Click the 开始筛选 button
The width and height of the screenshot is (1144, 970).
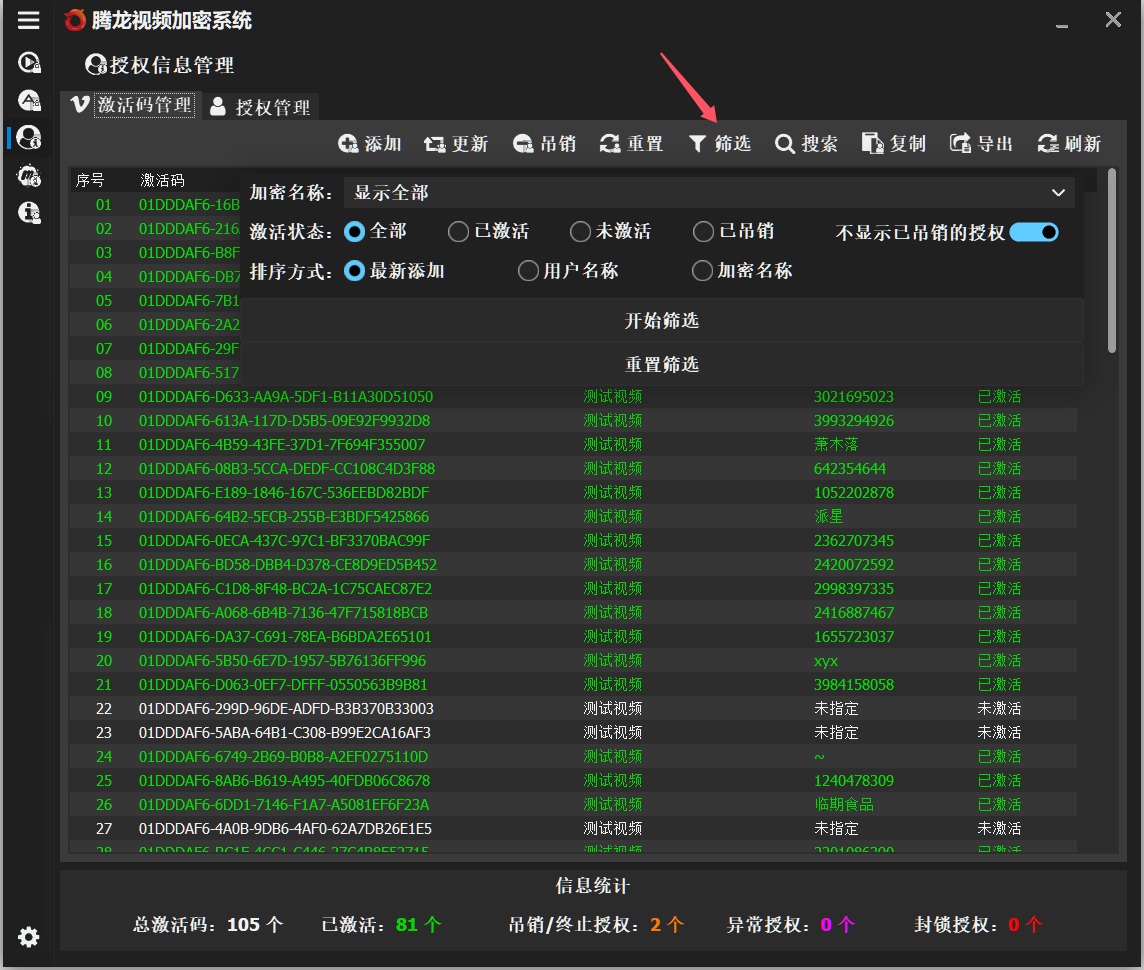(662, 321)
